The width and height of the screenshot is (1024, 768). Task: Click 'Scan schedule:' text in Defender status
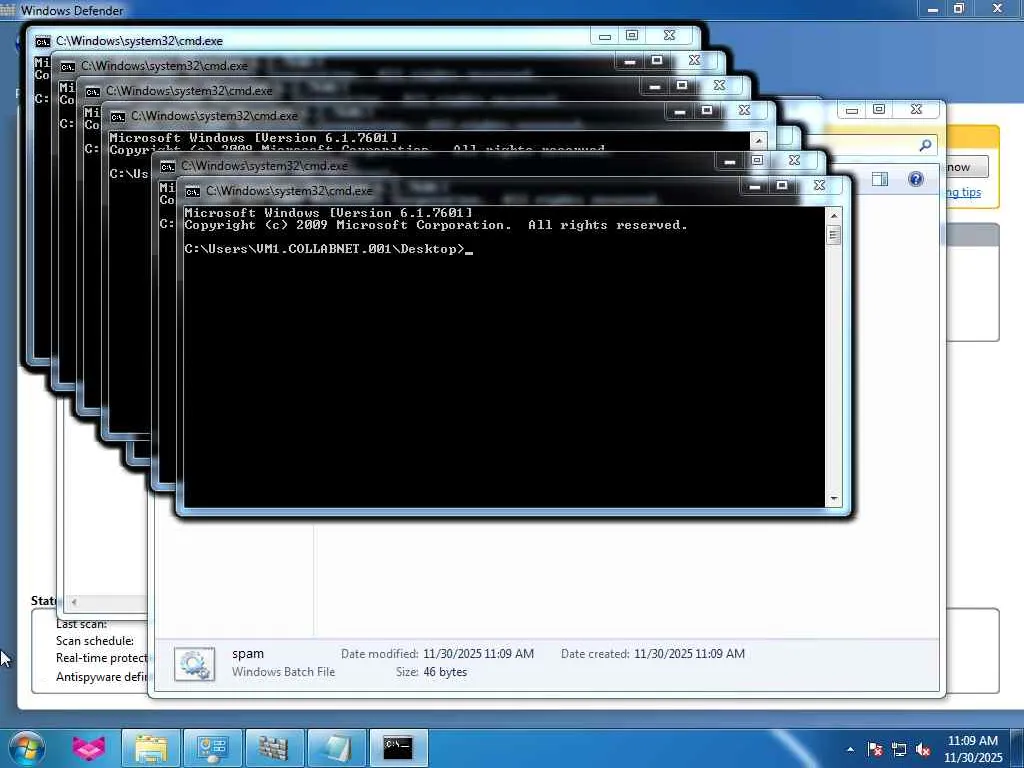point(95,641)
